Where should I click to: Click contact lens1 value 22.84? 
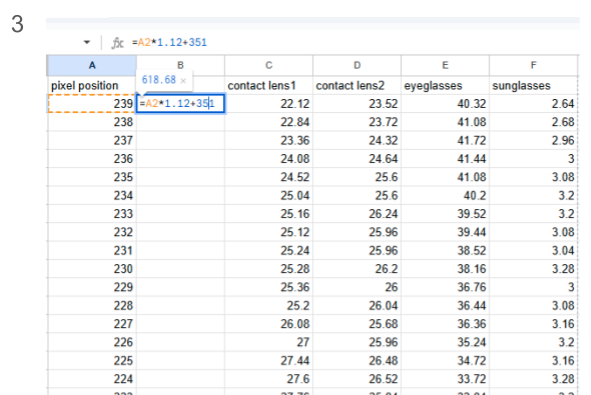[268, 122]
